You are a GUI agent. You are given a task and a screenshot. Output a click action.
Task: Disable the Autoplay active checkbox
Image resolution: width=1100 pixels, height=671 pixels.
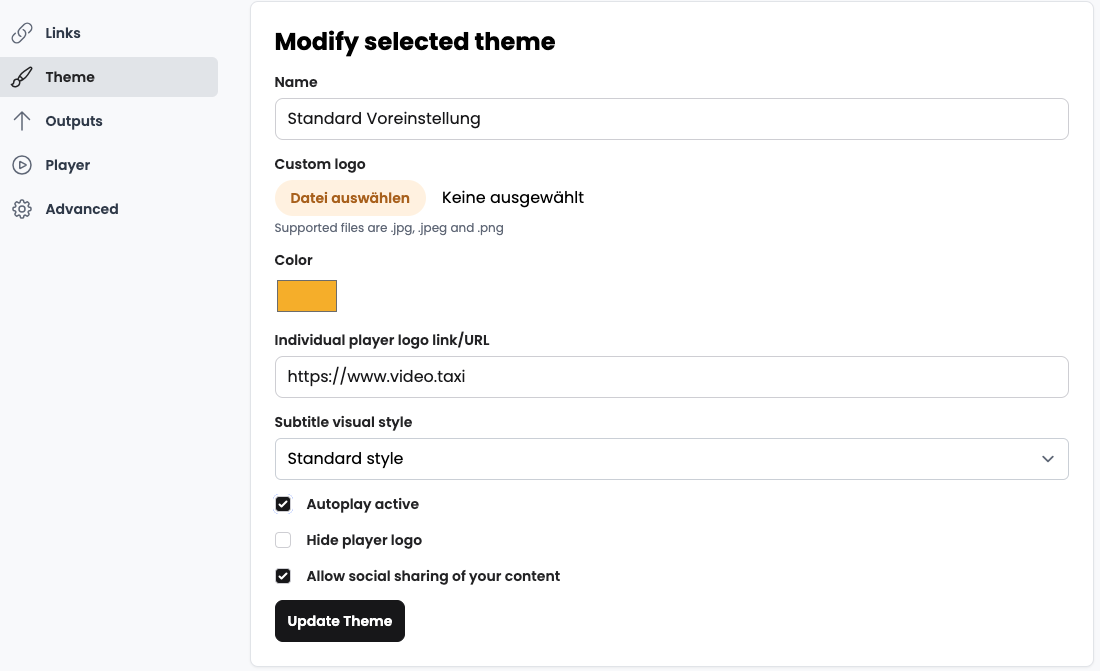(283, 504)
